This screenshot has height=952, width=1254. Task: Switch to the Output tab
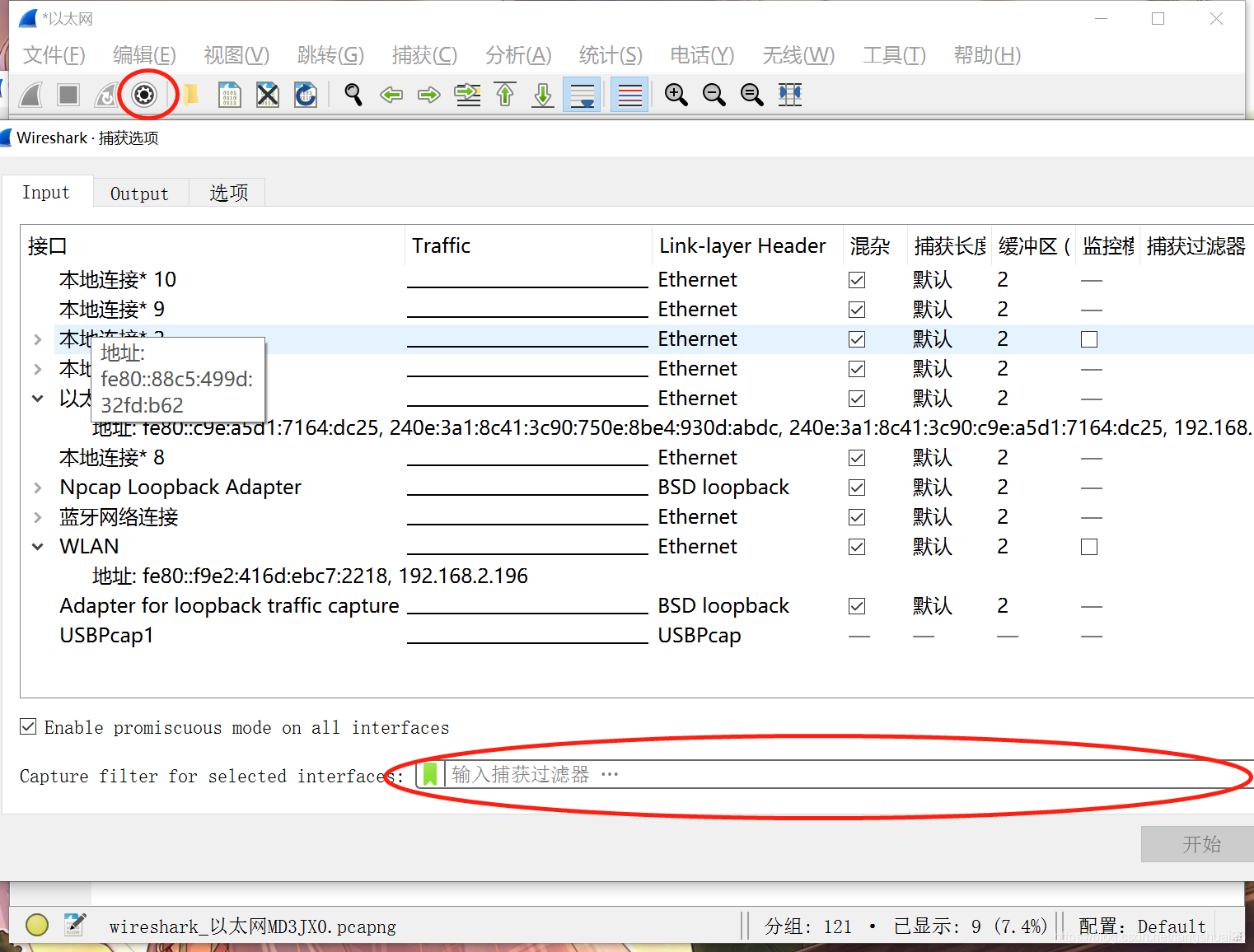tap(139, 194)
